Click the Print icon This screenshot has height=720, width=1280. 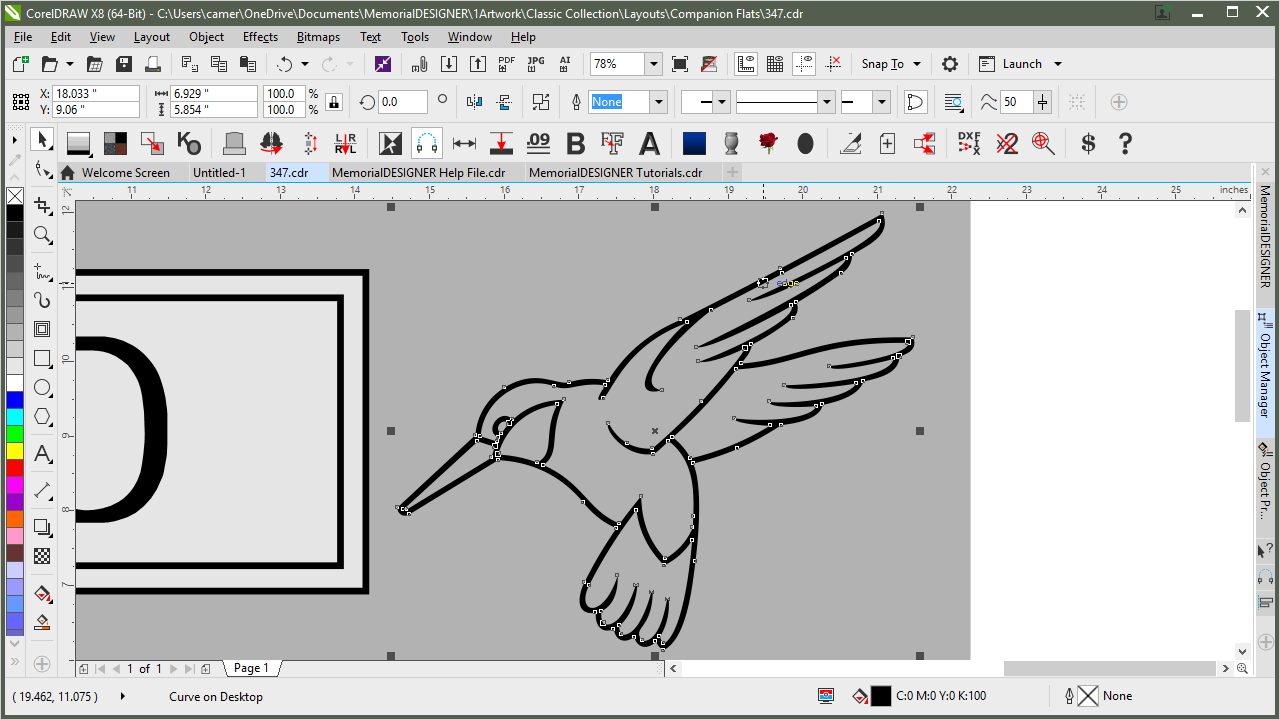[x=153, y=64]
